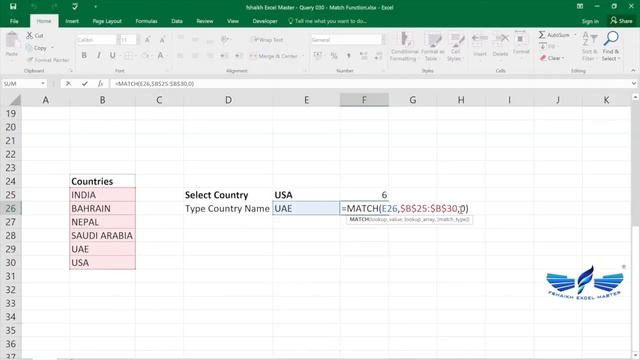Open Customize Quick Access Toolbar arrow
640x360 pixels.
point(96,7)
